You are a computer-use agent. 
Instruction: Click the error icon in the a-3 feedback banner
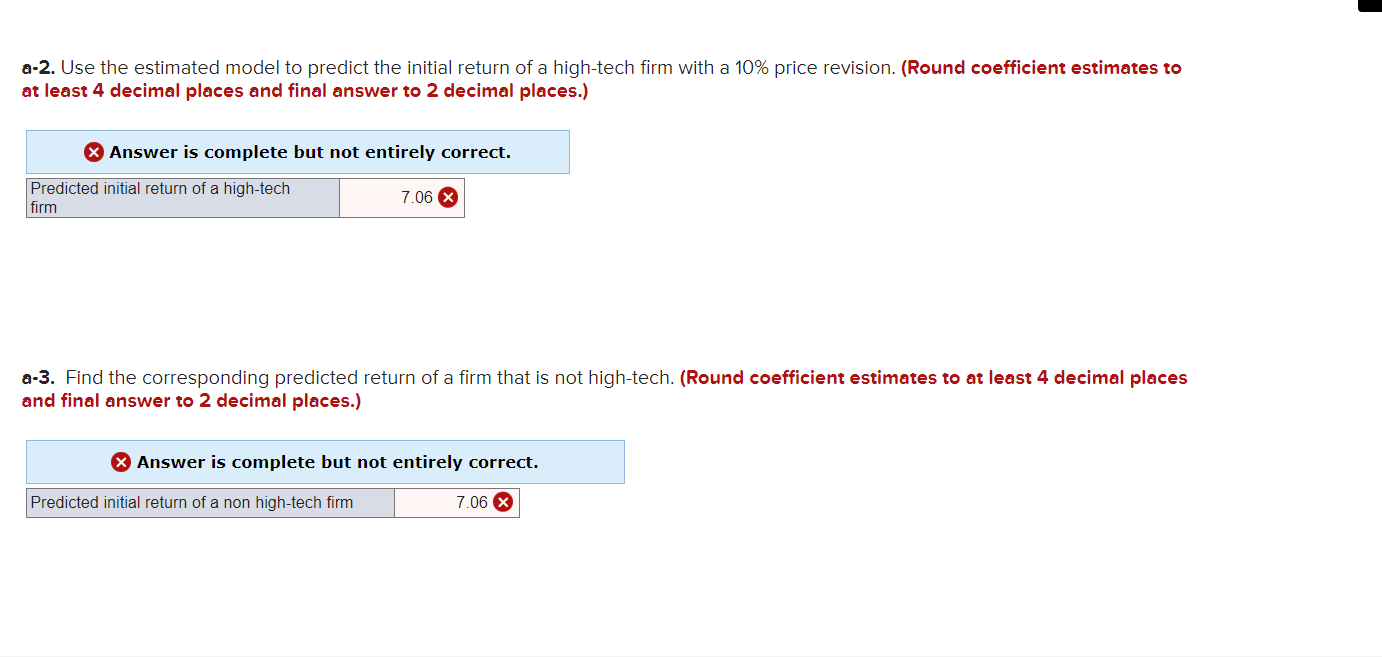click(121, 461)
